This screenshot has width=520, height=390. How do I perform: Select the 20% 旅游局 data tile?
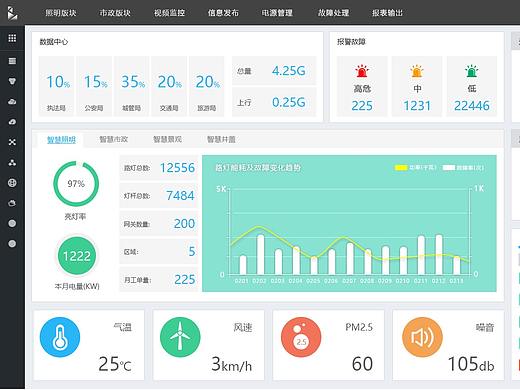207,86
